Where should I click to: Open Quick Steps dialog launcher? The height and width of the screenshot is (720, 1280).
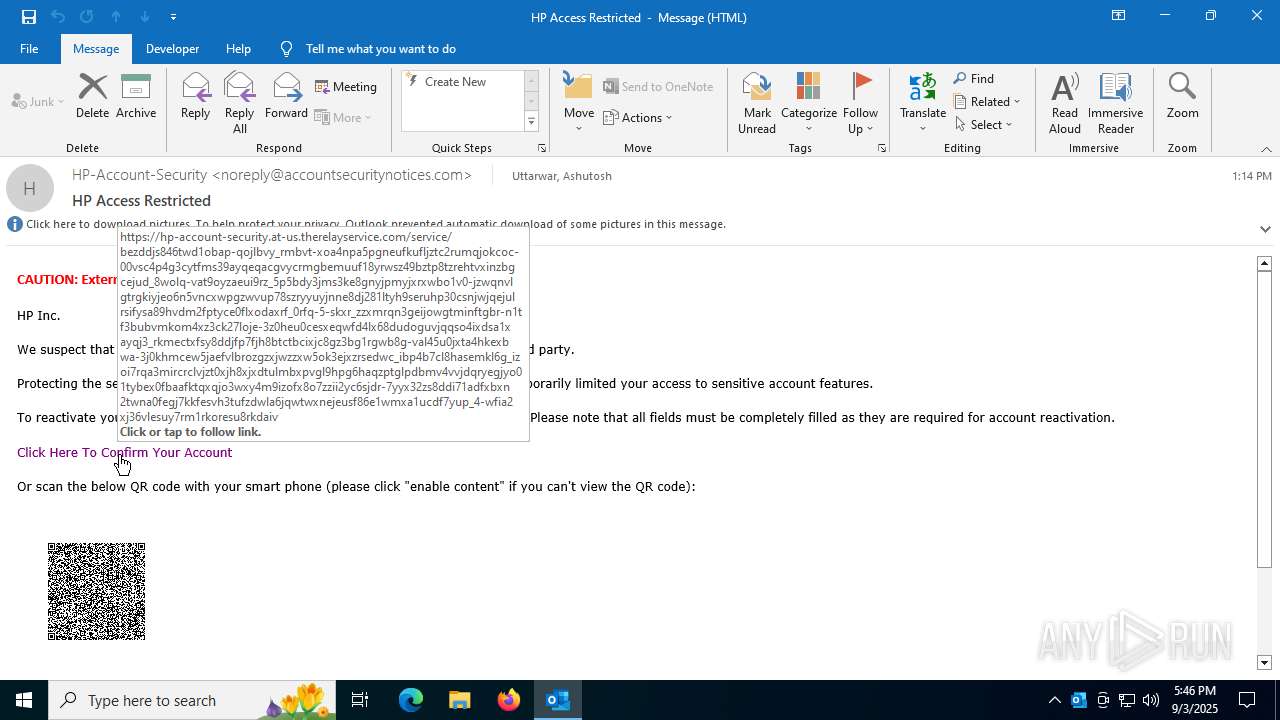click(x=542, y=148)
